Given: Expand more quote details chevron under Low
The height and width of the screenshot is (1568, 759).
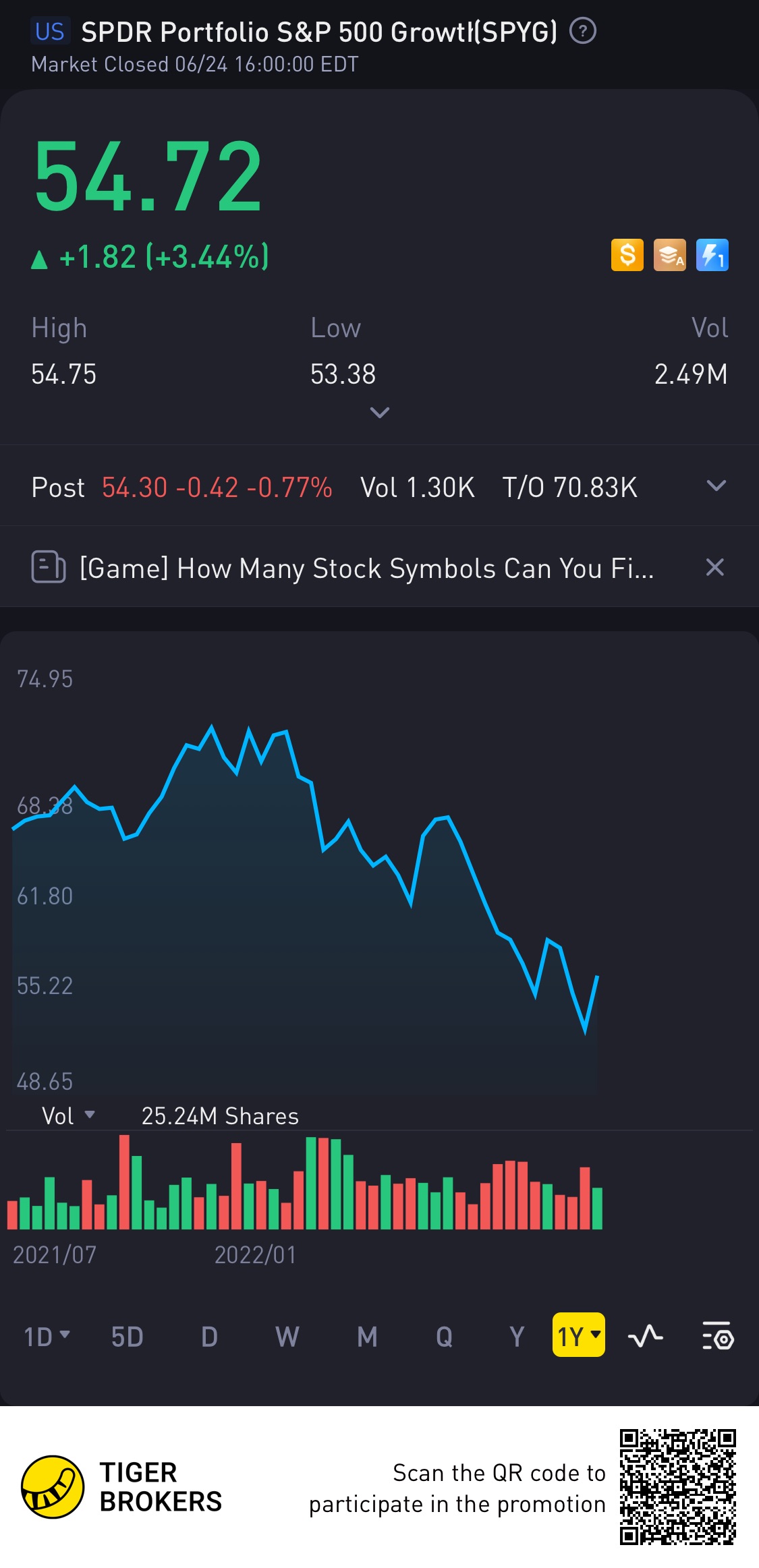Looking at the screenshot, I should pos(380,412).
